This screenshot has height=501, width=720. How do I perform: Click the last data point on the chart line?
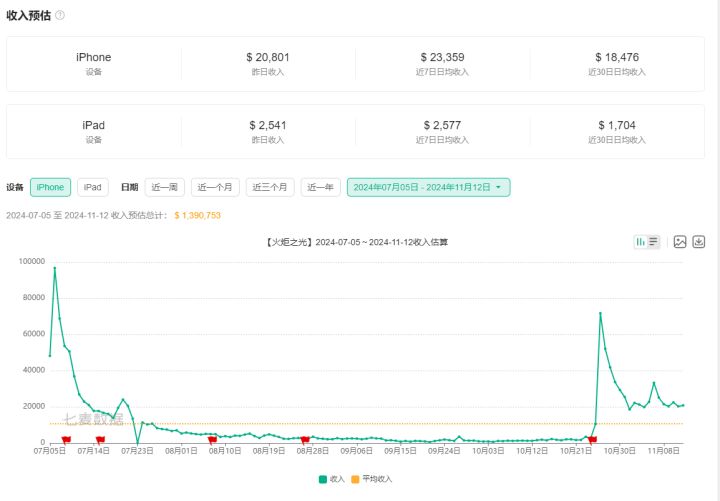point(683,405)
